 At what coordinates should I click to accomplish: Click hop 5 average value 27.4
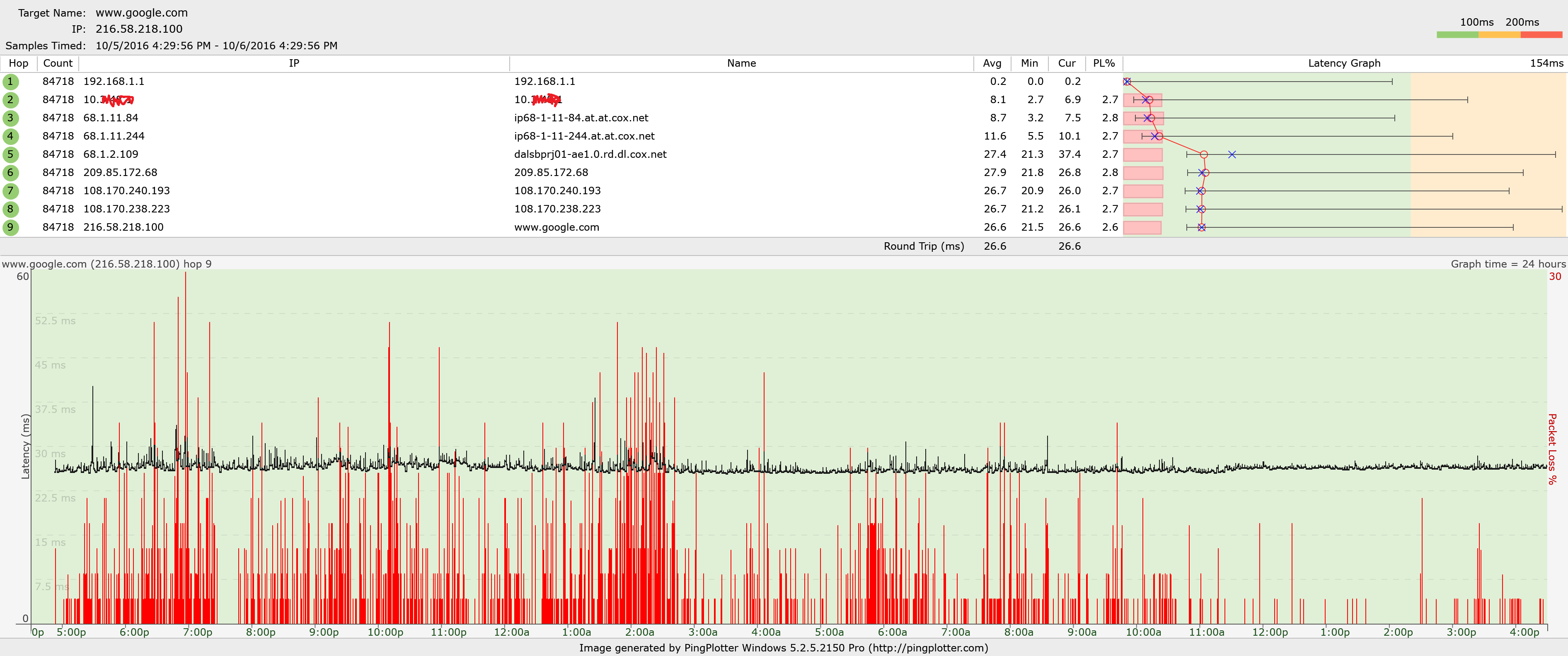click(995, 154)
